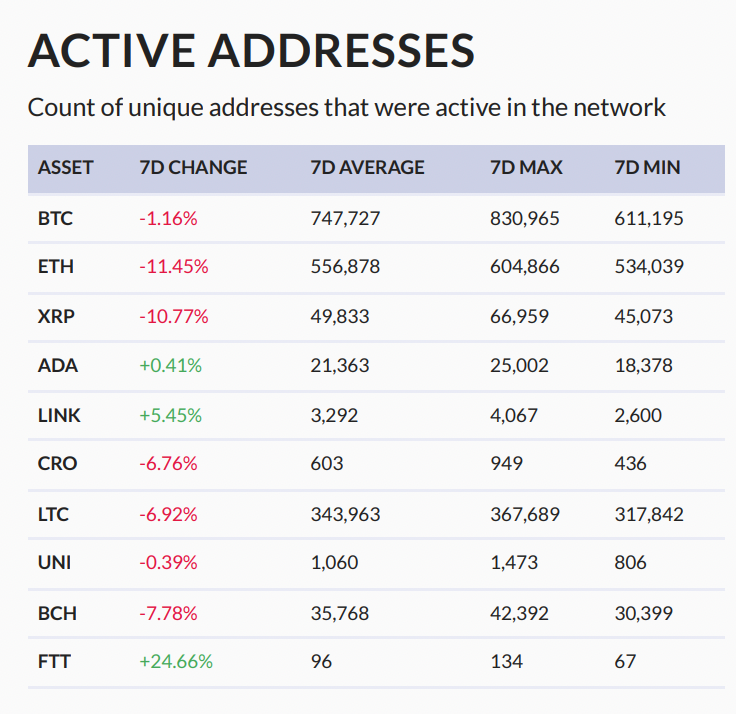Select the BTC asset row label

pyautogui.click(x=55, y=218)
